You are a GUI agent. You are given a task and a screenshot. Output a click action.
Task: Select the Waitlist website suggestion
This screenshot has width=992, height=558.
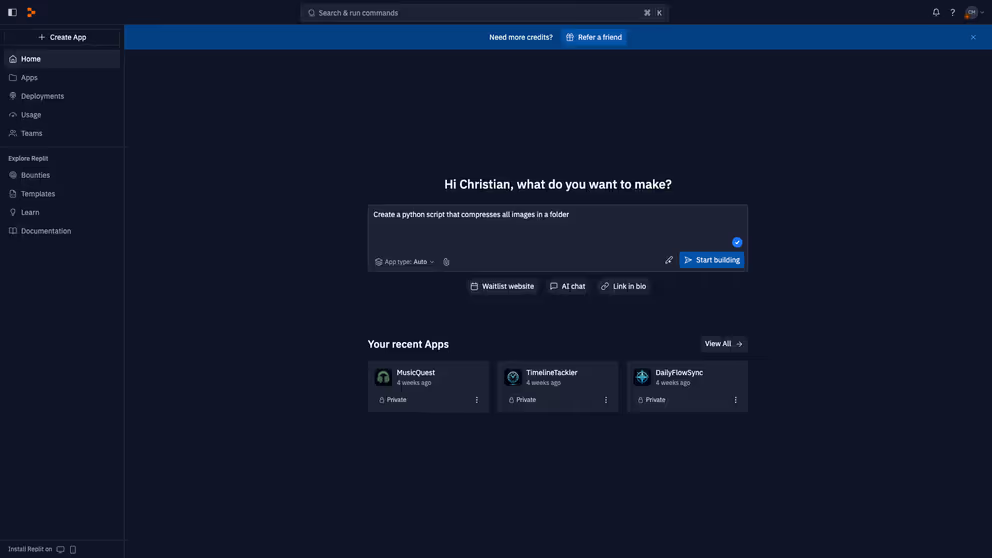point(502,286)
